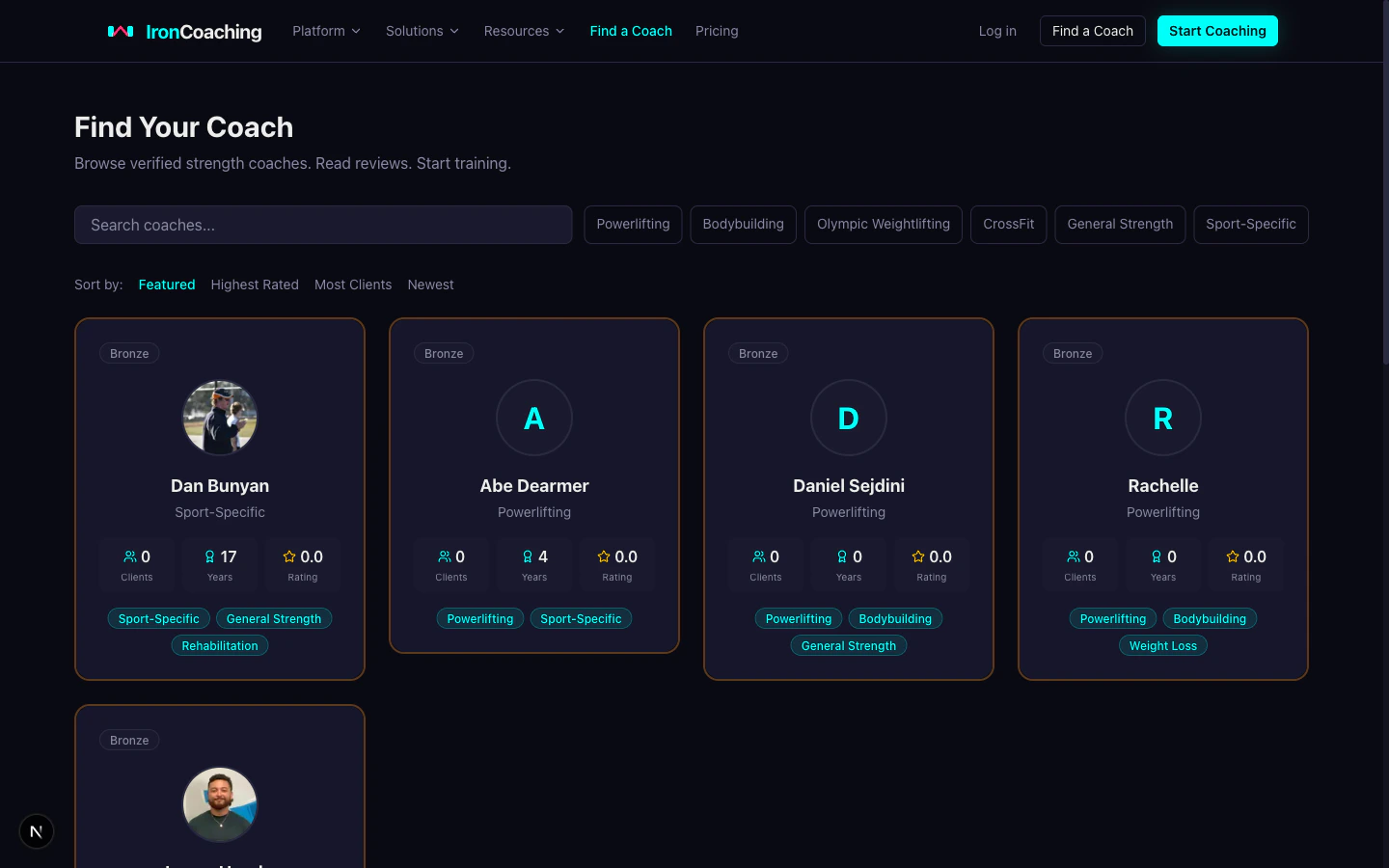
Task: Toggle the CrossFit filter chip
Action: click(x=1008, y=224)
